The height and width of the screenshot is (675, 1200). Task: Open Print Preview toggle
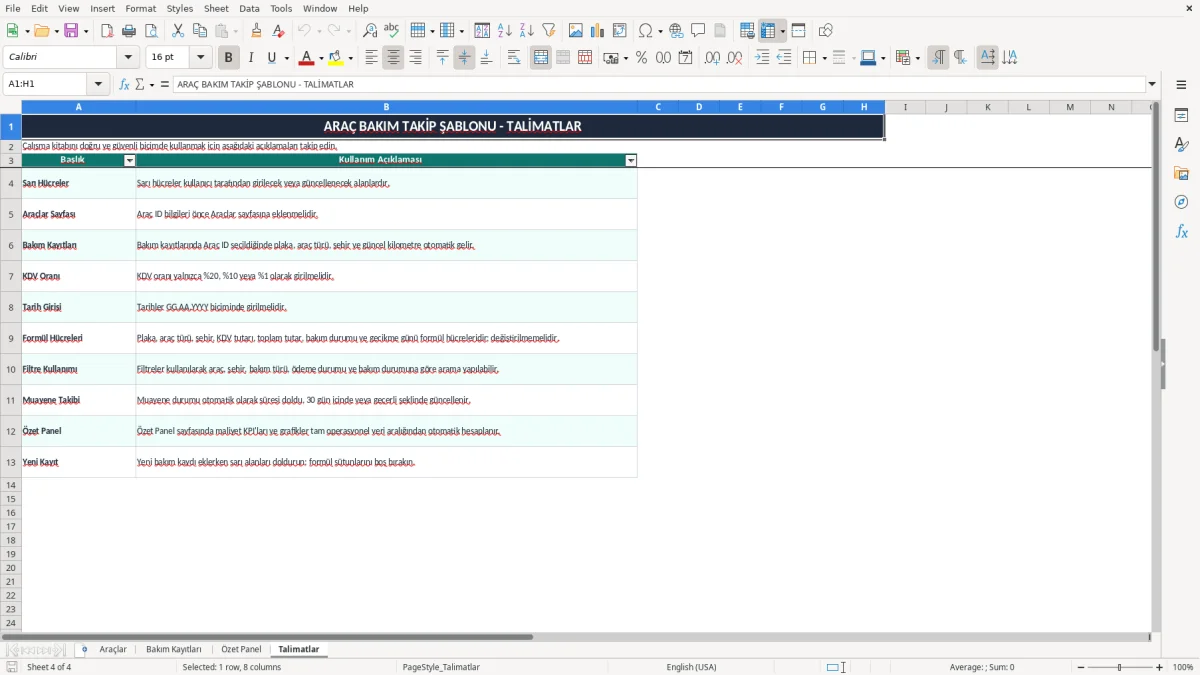(x=151, y=31)
